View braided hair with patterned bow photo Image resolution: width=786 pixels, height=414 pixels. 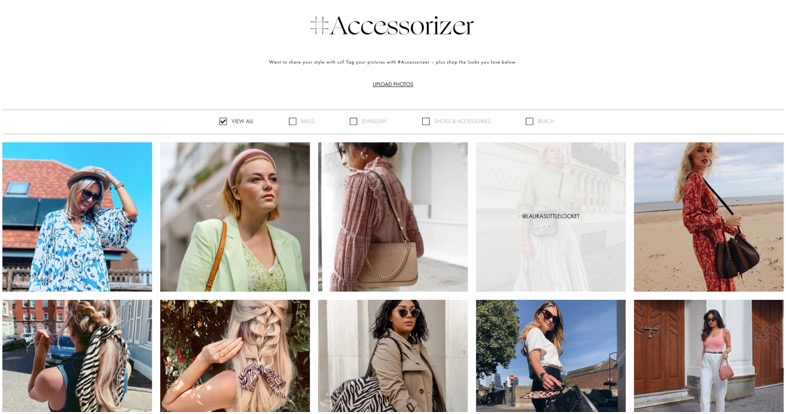coord(235,356)
